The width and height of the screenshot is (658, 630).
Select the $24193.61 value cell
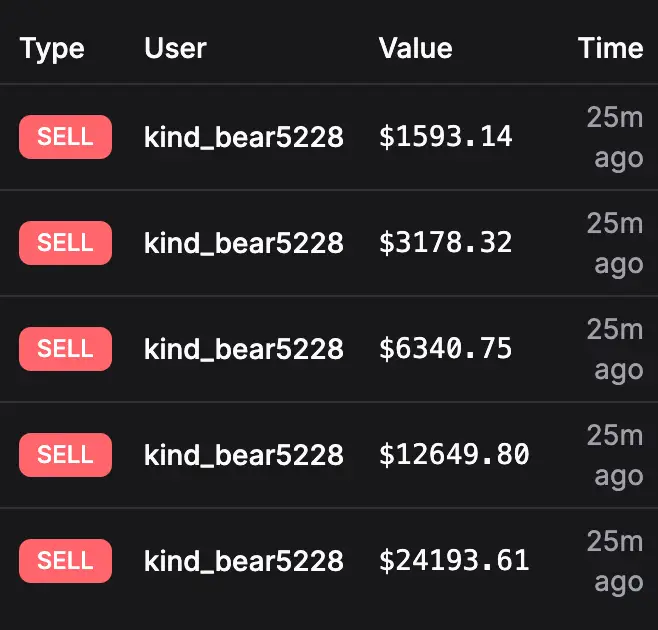(x=454, y=561)
